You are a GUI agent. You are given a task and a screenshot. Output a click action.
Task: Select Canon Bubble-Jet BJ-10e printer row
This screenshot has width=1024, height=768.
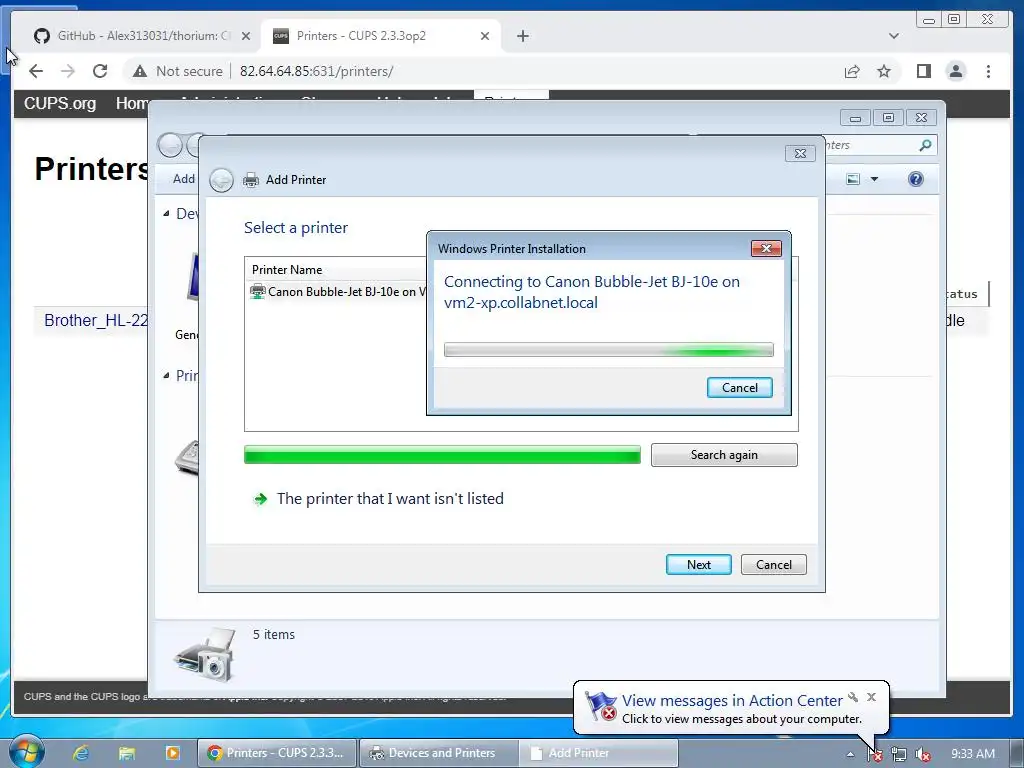[x=338, y=291]
